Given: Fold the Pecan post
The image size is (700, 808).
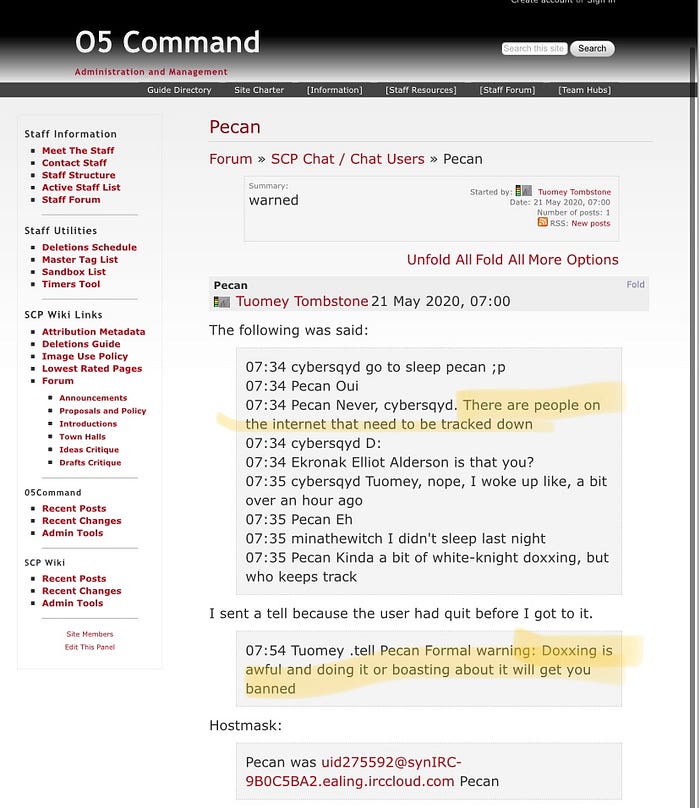Looking at the screenshot, I should 635,284.
